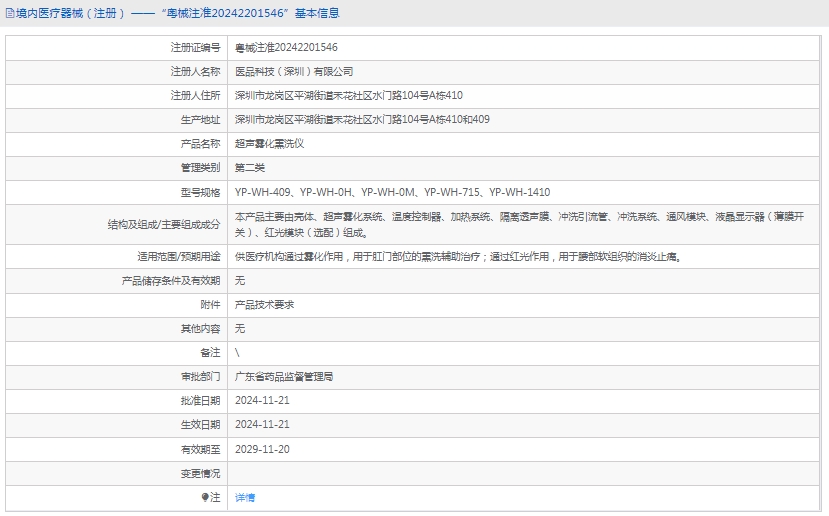Click the document icon before the page title
The width and height of the screenshot is (829, 516).
click(9, 13)
